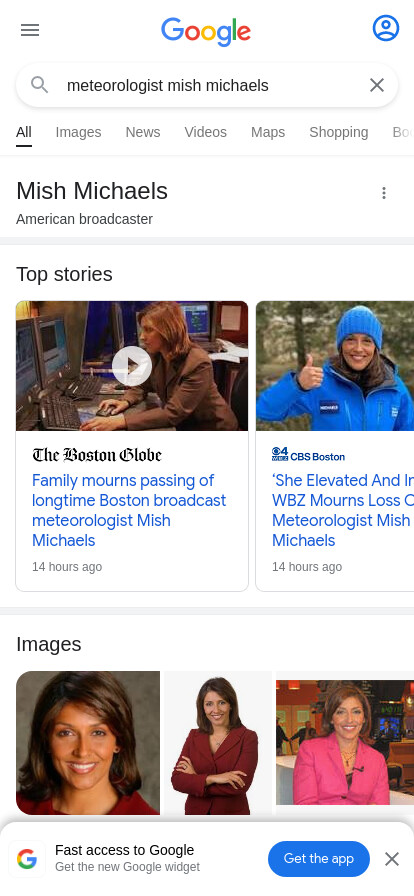Focus the search box with meteorologist query

click(207, 85)
